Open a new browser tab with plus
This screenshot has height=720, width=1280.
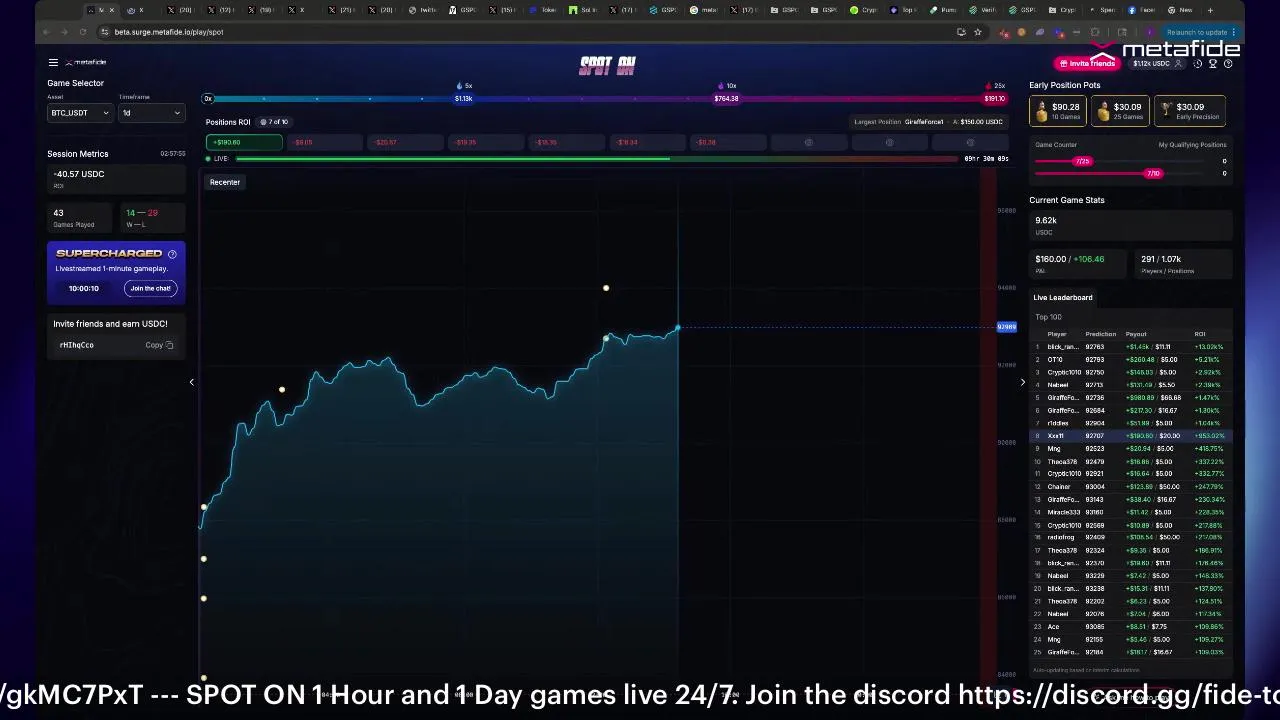1210,10
